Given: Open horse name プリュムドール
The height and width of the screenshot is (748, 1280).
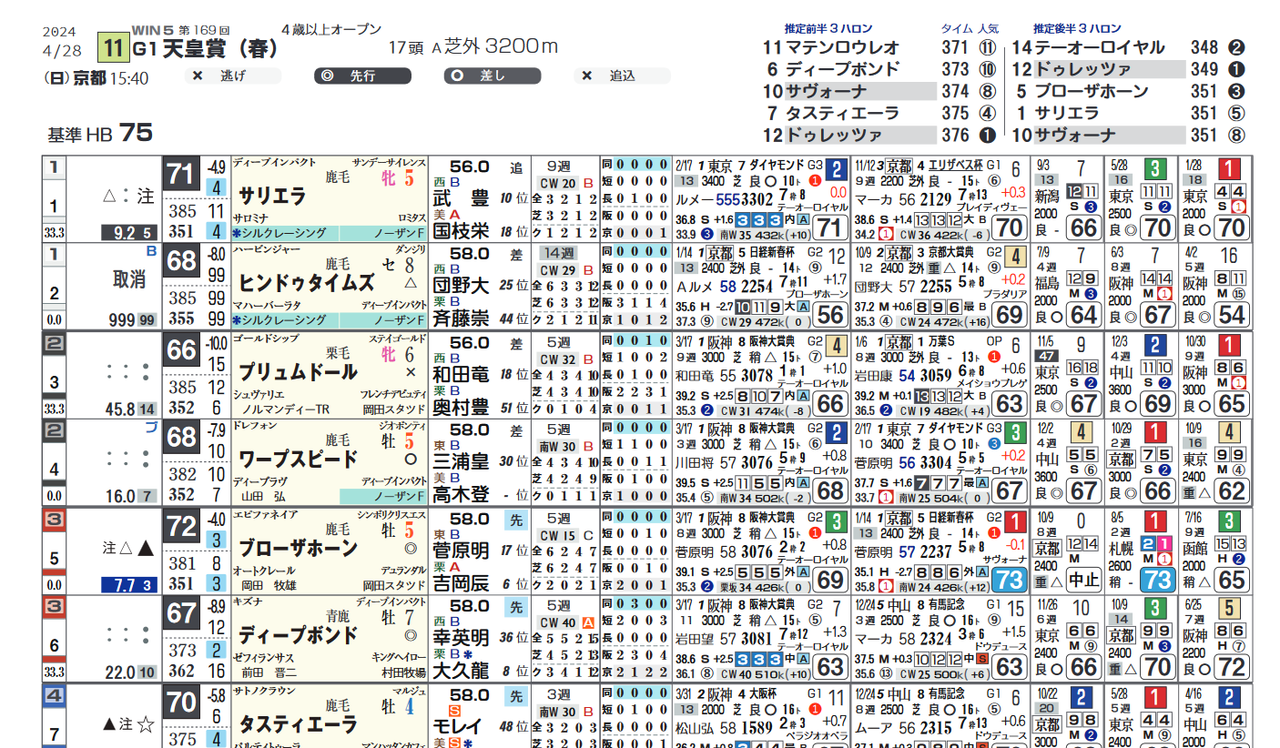Looking at the screenshot, I should 298,372.
